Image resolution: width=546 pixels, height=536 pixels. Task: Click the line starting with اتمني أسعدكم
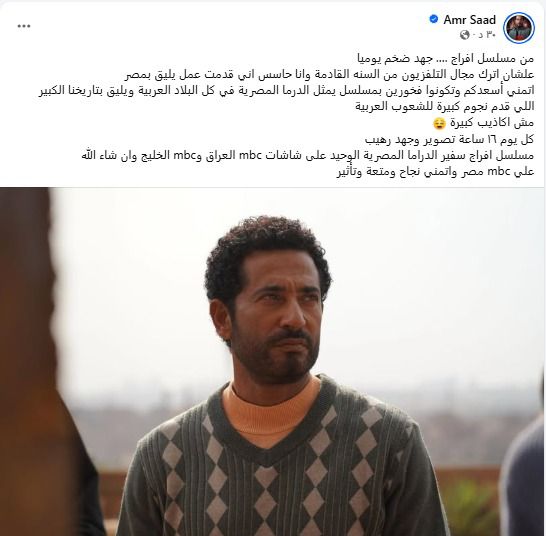click(x=286, y=91)
